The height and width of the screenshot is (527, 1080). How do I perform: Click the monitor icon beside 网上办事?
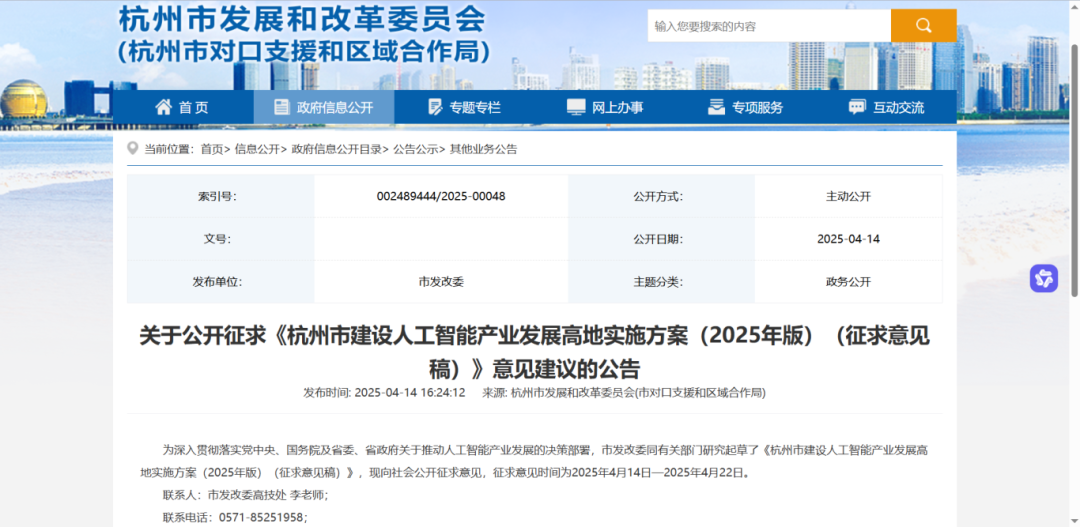(576, 107)
